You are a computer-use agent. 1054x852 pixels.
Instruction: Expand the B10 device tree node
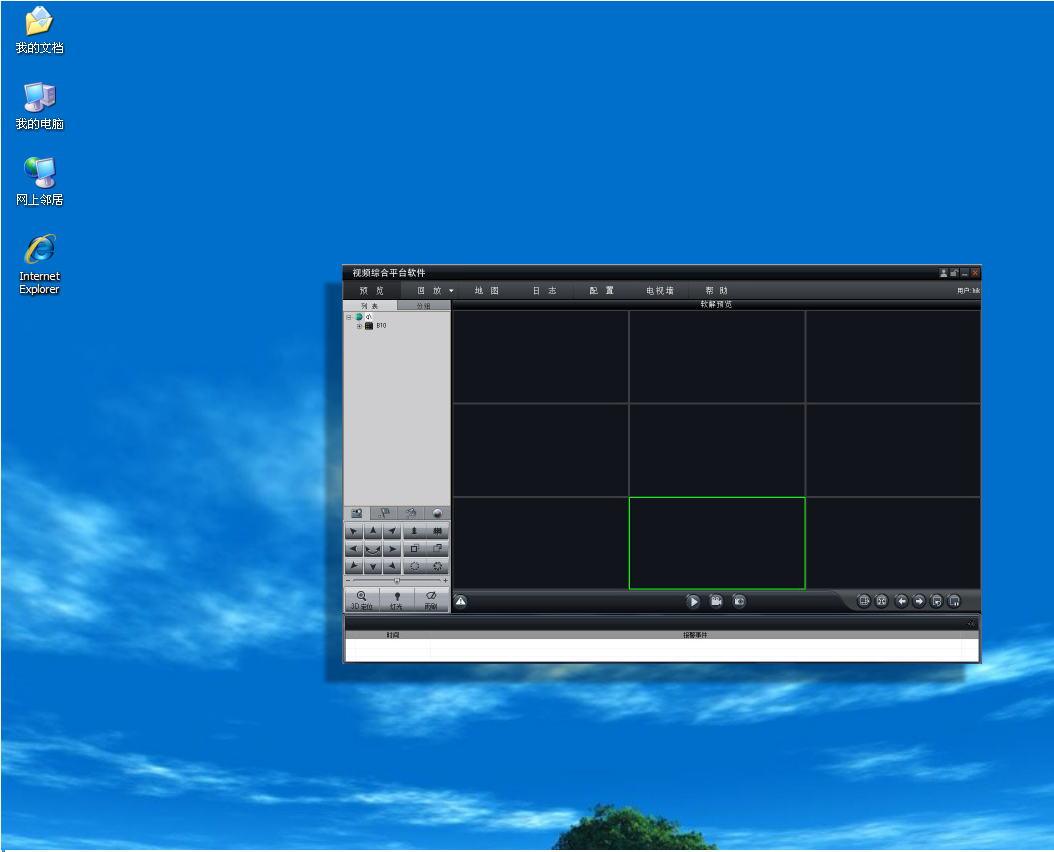tap(359, 325)
